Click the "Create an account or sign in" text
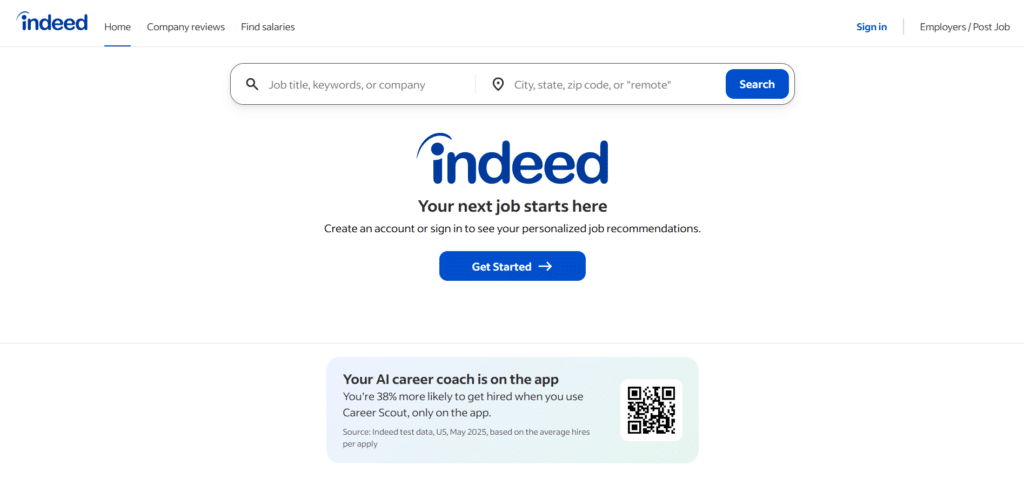Screen dimensions: 1024x479 click(512, 229)
